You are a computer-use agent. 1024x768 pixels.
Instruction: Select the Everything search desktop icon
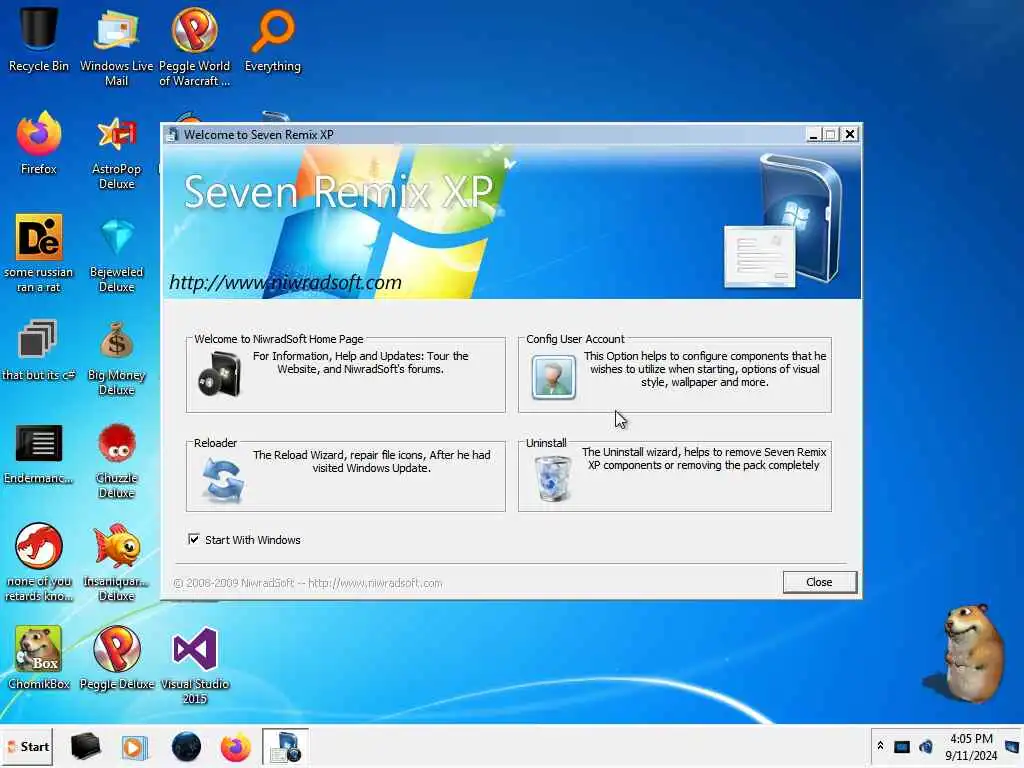pos(273,39)
